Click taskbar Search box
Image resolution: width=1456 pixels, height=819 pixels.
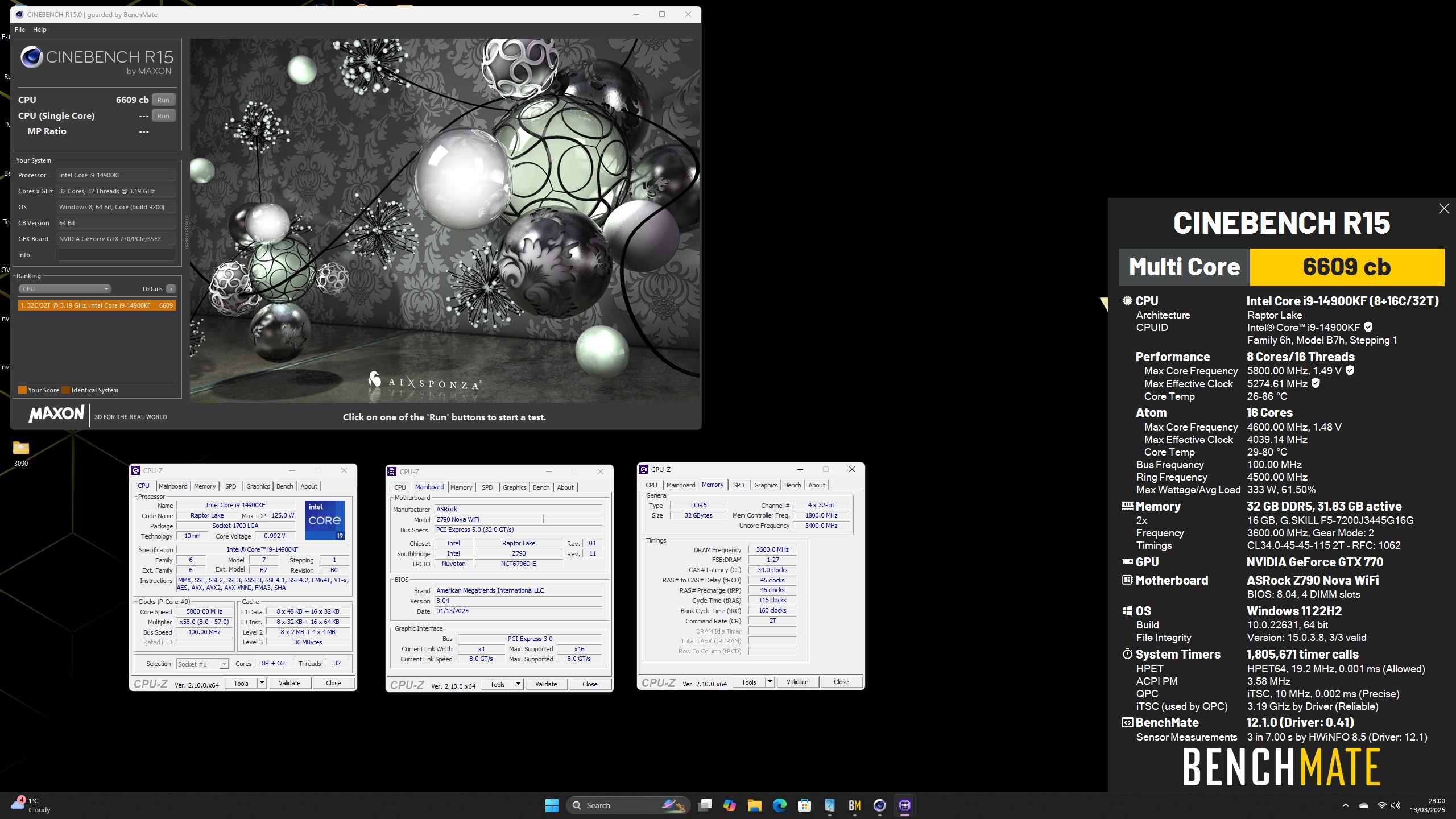pyautogui.click(x=628, y=805)
